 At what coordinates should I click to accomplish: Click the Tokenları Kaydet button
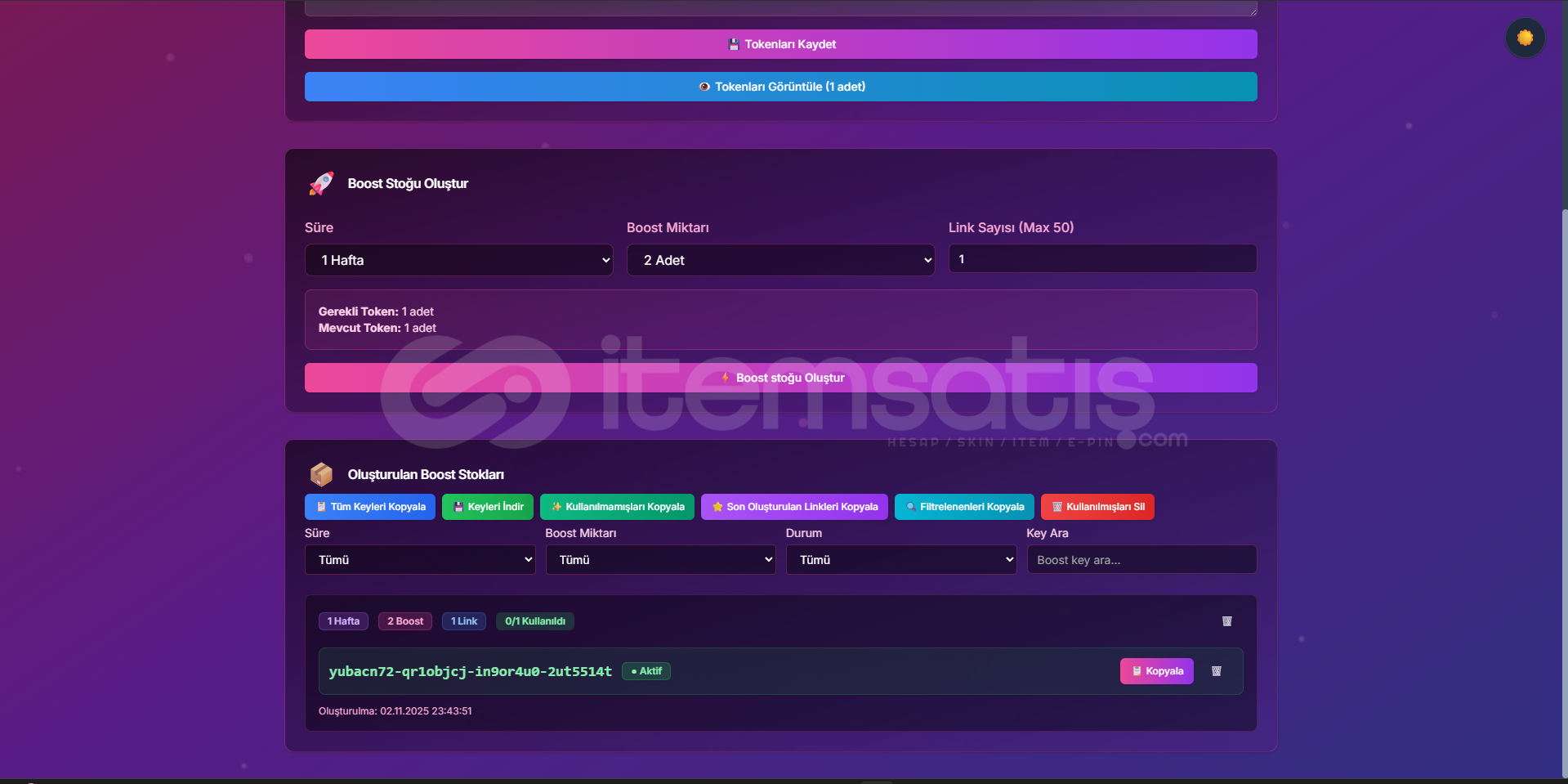pyautogui.click(x=780, y=44)
